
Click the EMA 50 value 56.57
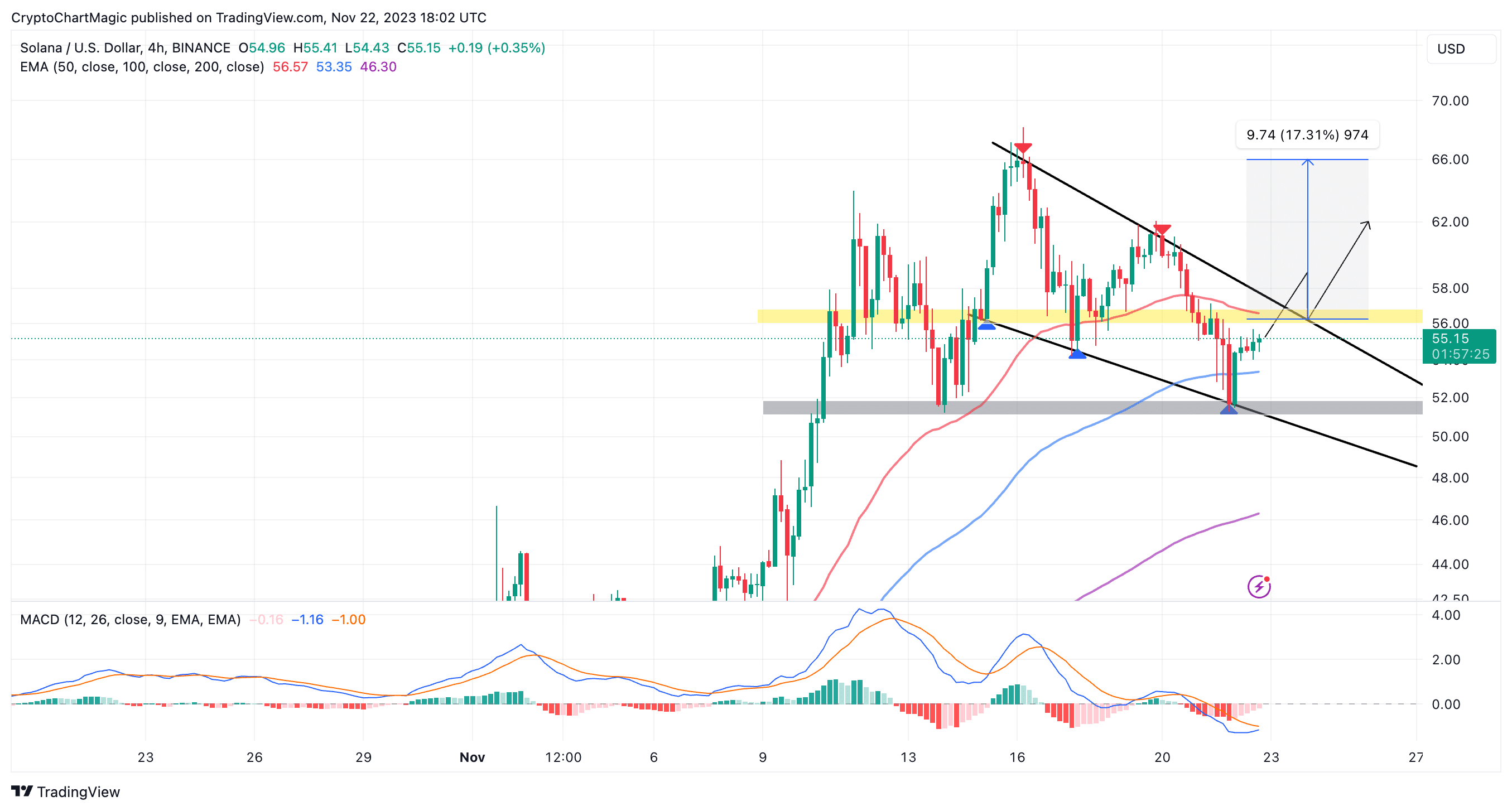pyautogui.click(x=290, y=67)
